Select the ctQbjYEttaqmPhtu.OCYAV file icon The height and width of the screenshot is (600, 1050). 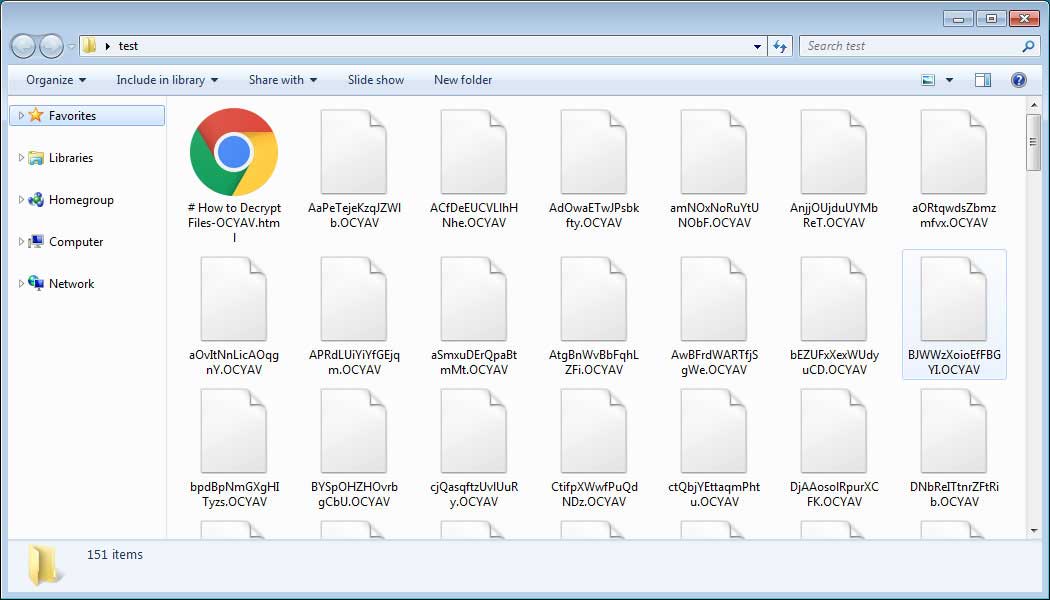(713, 431)
